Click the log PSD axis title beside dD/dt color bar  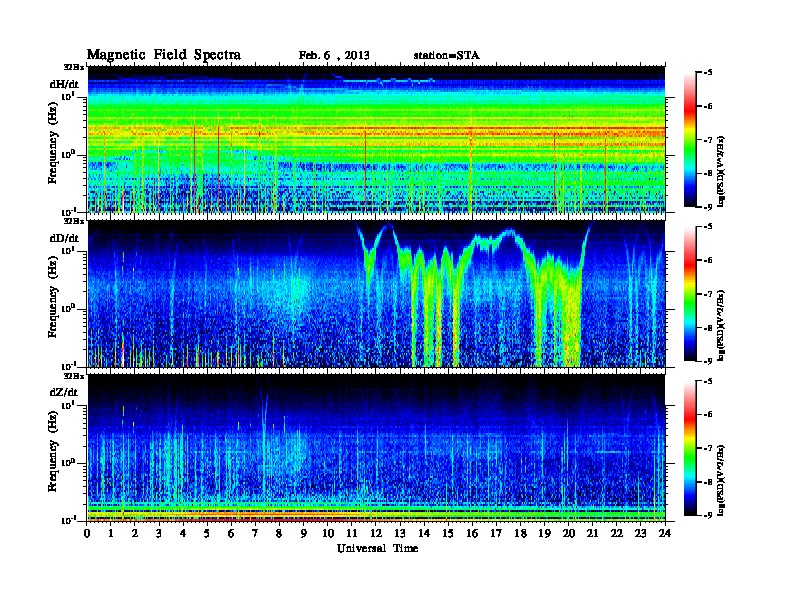(x=721, y=325)
